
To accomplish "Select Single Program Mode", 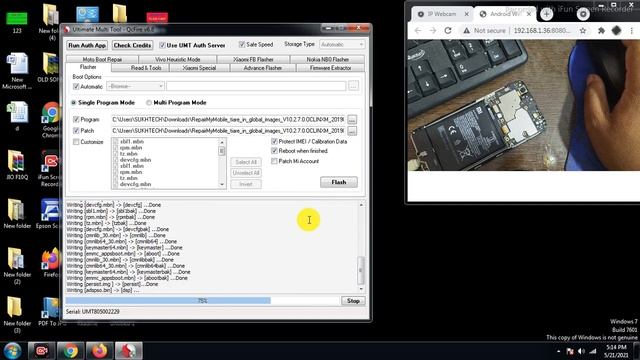I will (x=74, y=102).
